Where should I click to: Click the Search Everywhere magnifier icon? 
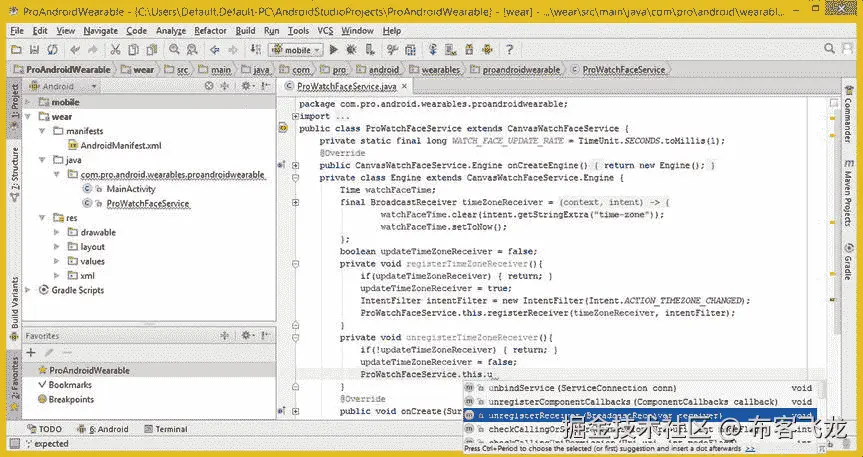pyautogui.click(x=829, y=49)
